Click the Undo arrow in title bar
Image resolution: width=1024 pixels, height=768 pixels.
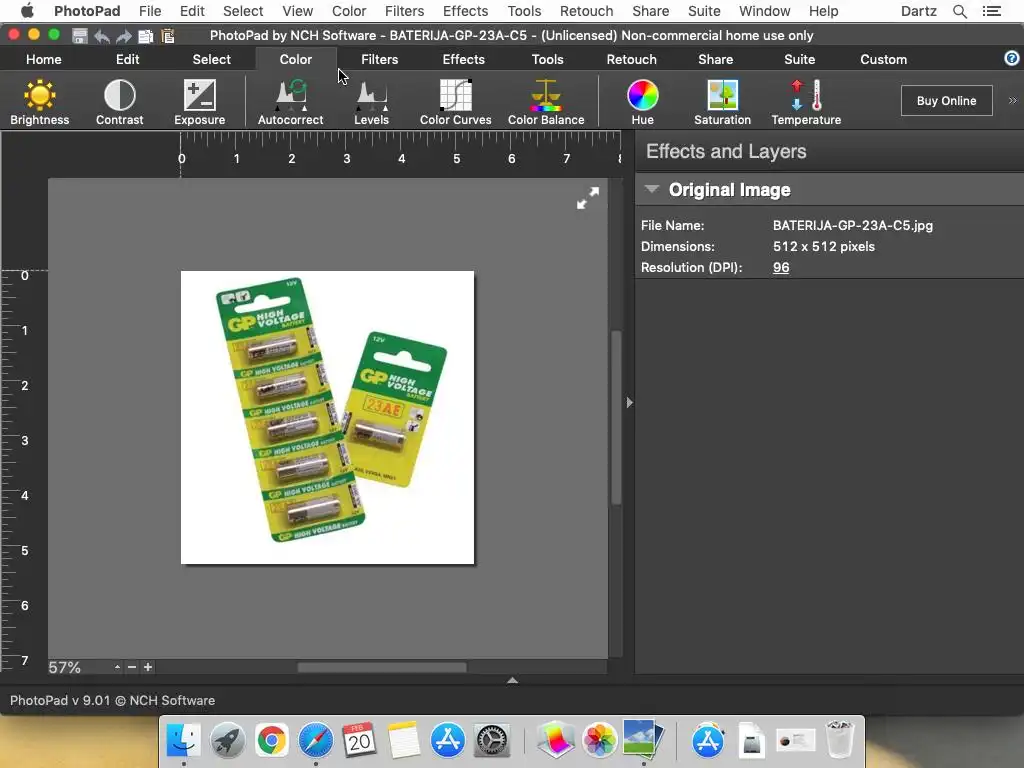(102, 36)
